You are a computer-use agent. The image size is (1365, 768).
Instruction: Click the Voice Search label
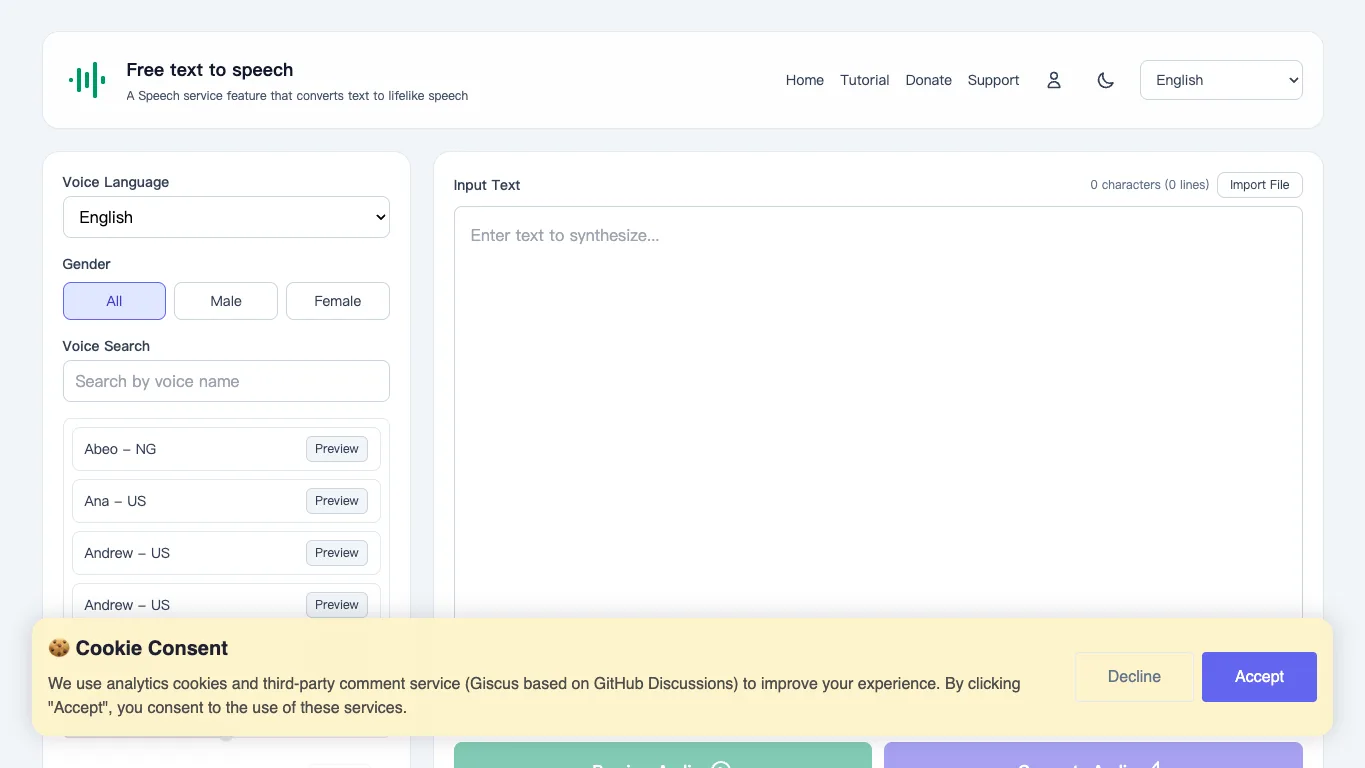(x=106, y=346)
